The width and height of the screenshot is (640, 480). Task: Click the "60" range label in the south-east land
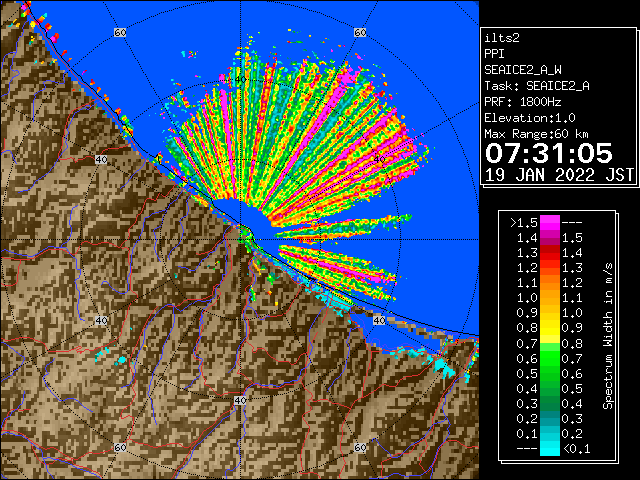click(x=360, y=448)
